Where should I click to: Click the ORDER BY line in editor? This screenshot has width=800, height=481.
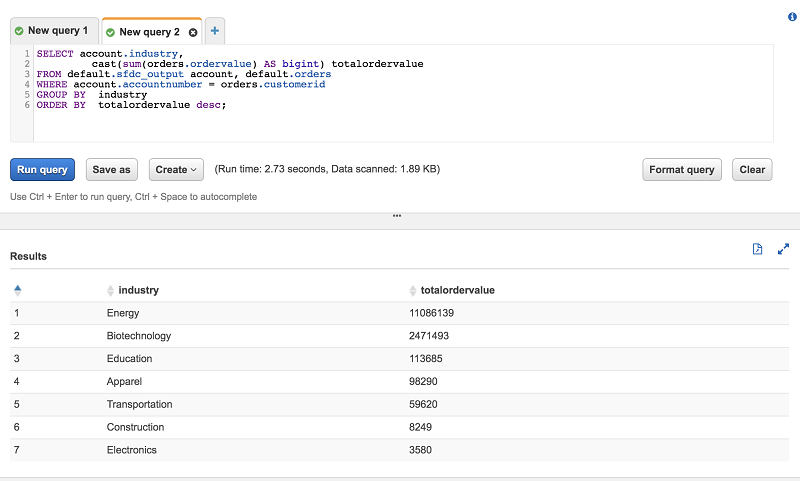pyautogui.click(x=131, y=105)
